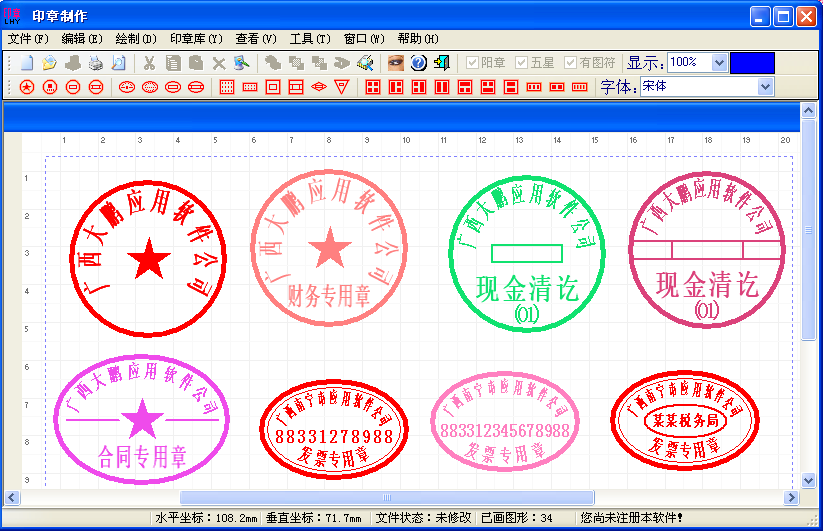Click the open file folder icon
Image resolution: width=823 pixels, height=531 pixels.
pos(49,63)
